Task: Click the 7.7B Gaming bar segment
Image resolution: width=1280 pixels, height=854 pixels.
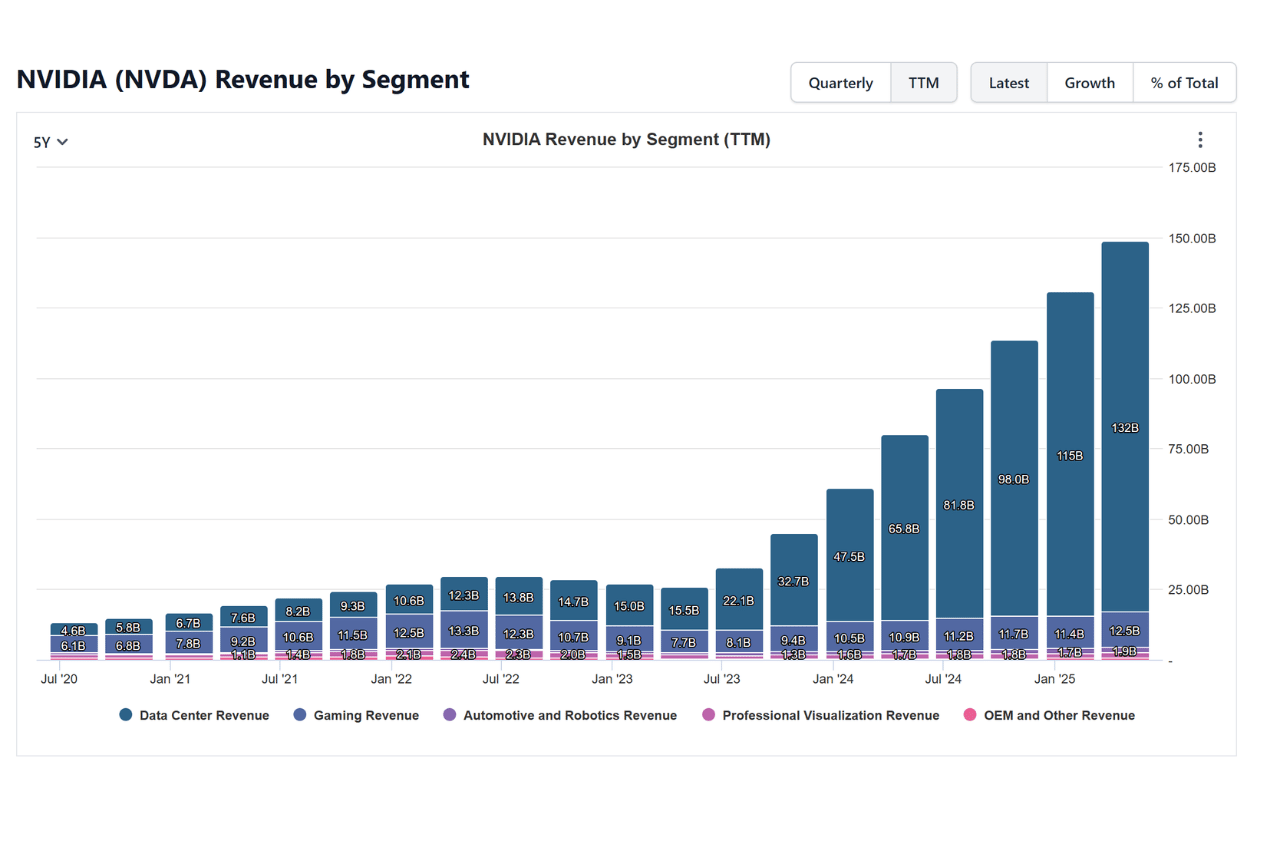Action: pos(684,643)
